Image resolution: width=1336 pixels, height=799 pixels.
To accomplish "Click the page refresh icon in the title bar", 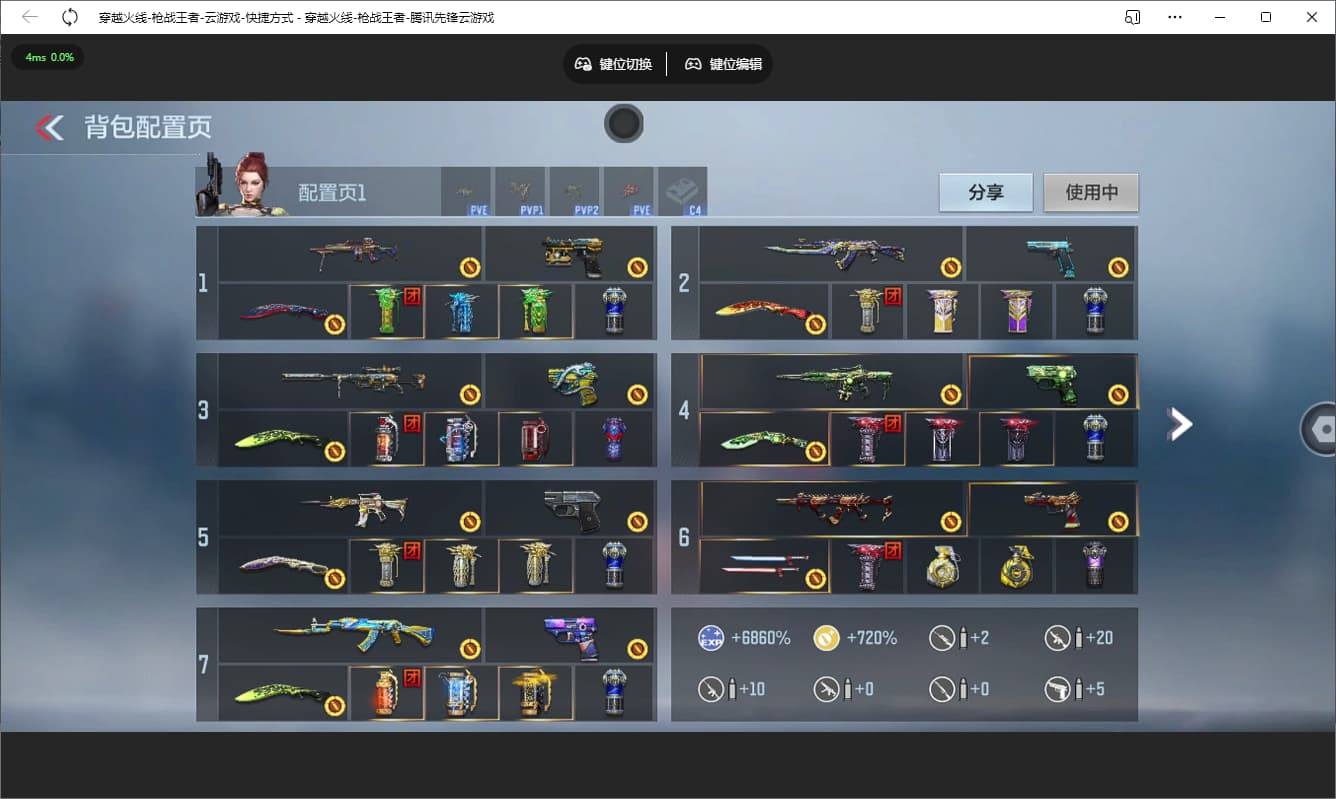I will (69, 17).
